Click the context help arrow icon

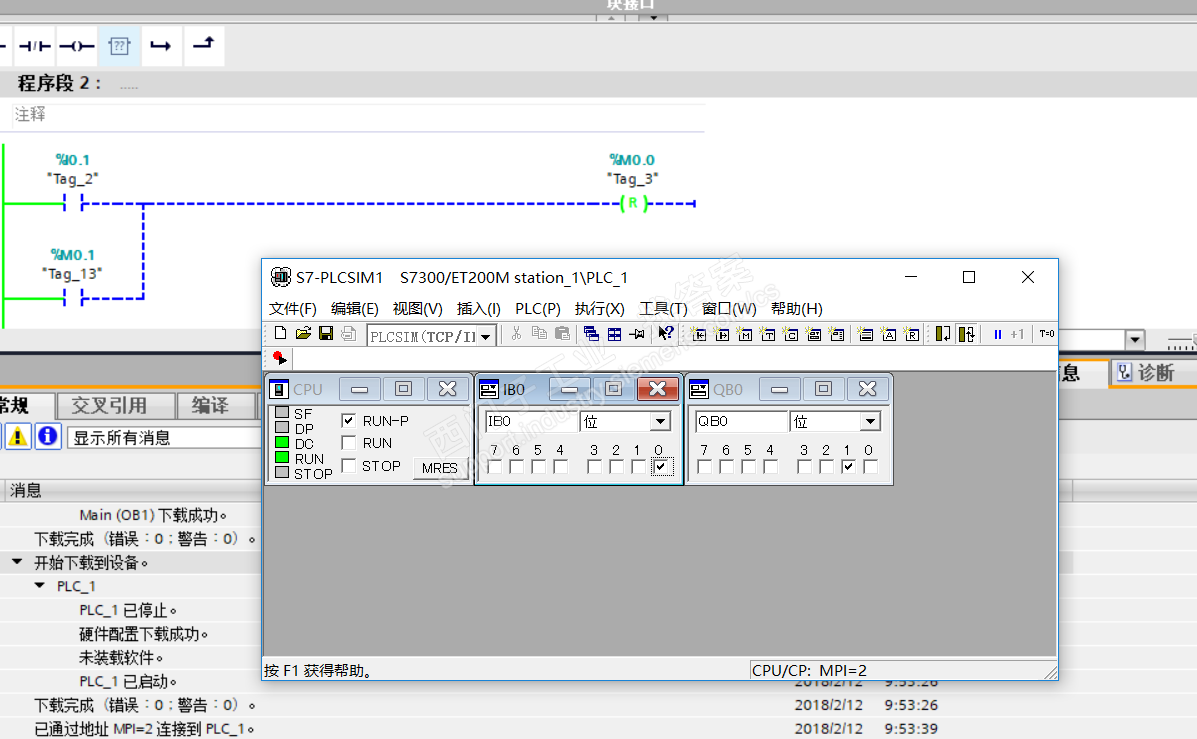pos(666,334)
